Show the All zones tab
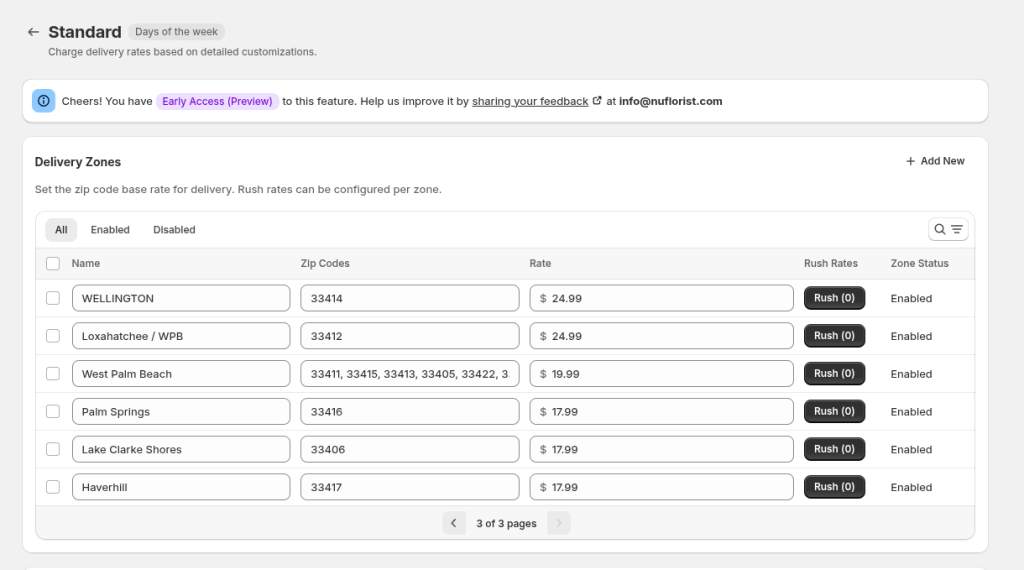Viewport: 1024px width, 570px height. click(x=61, y=230)
